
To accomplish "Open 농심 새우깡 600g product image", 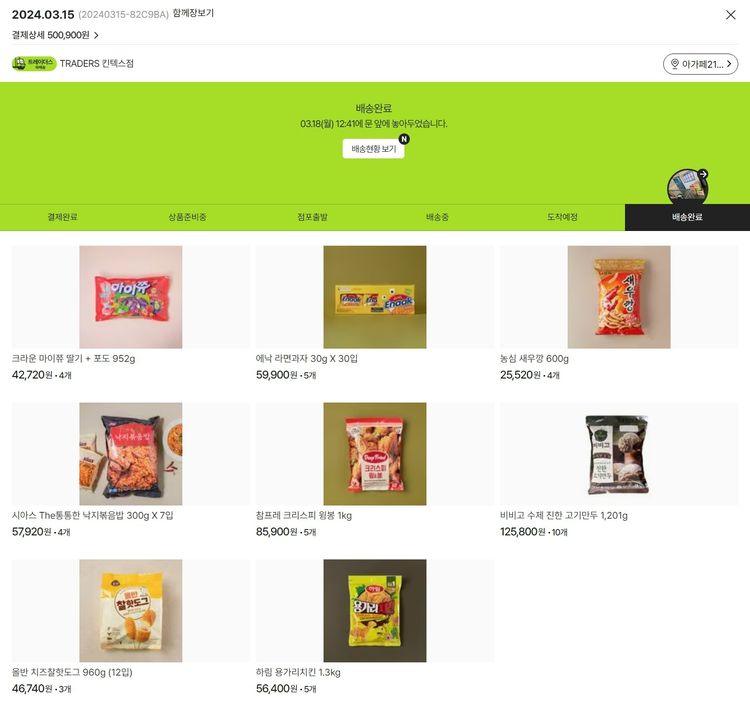I will [619, 297].
